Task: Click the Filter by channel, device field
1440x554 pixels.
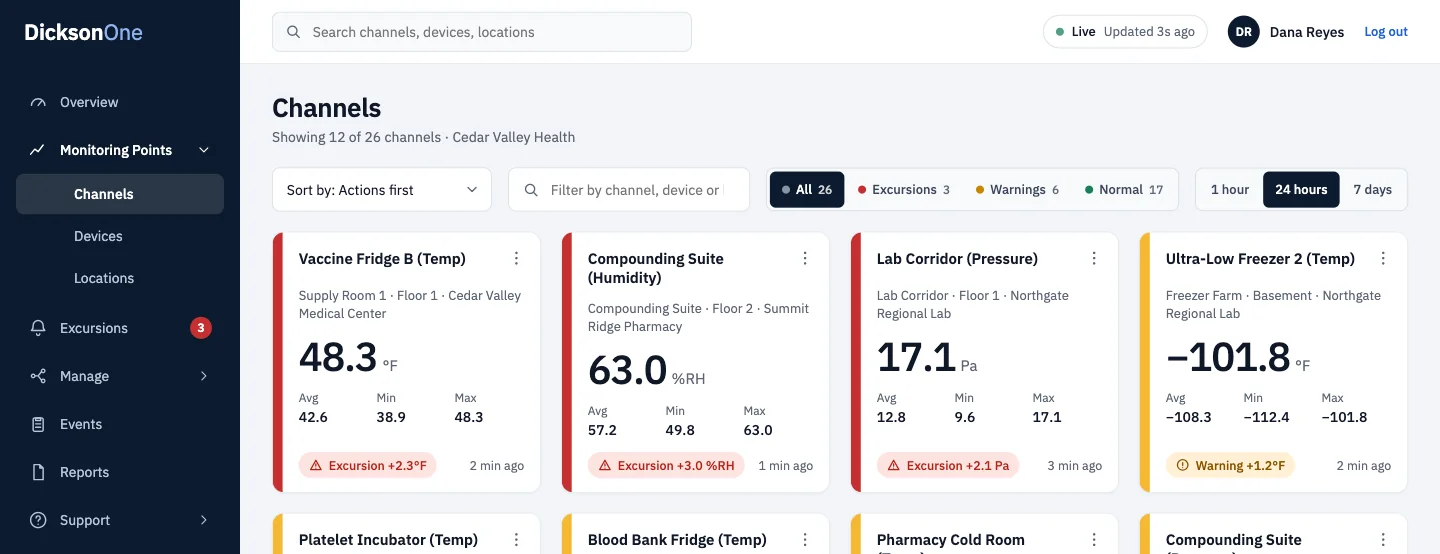Action: (629, 190)
